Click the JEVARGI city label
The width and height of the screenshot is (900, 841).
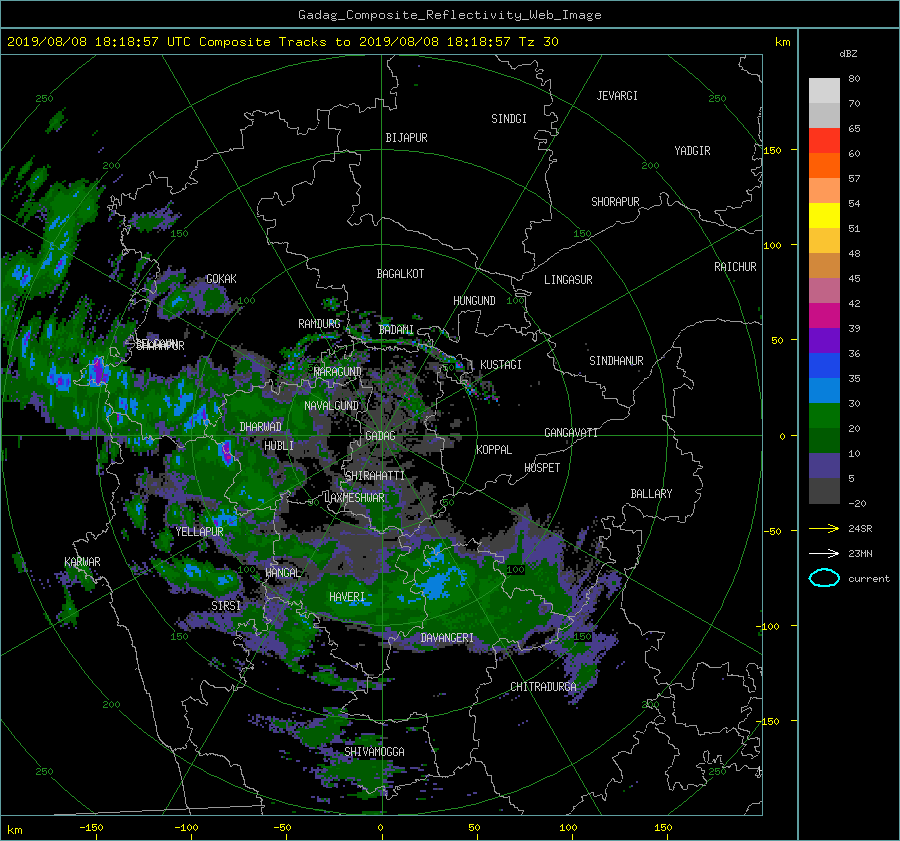(x=617, y=96)
